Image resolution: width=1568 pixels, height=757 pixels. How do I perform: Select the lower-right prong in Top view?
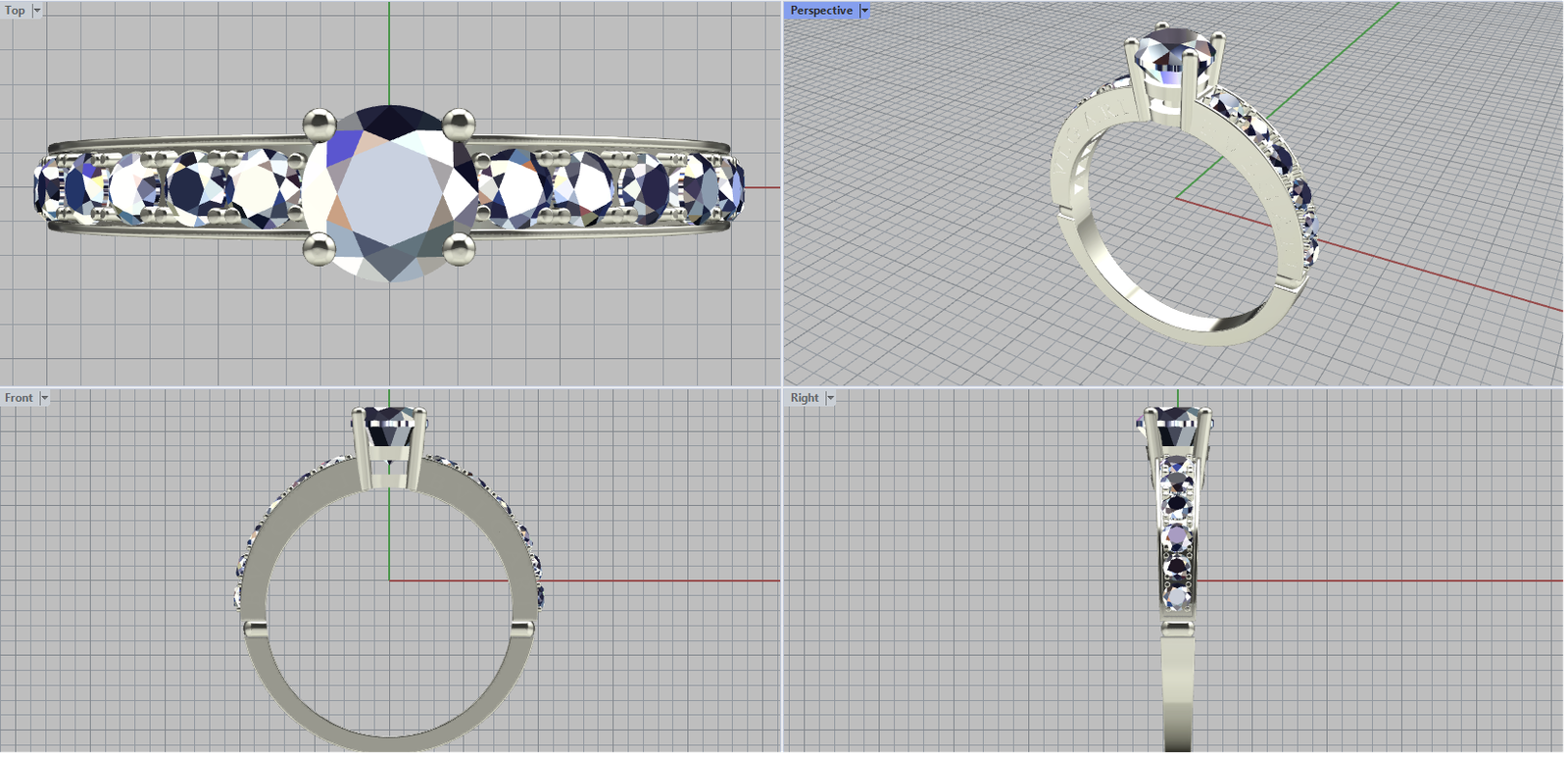tap(458, 250)
